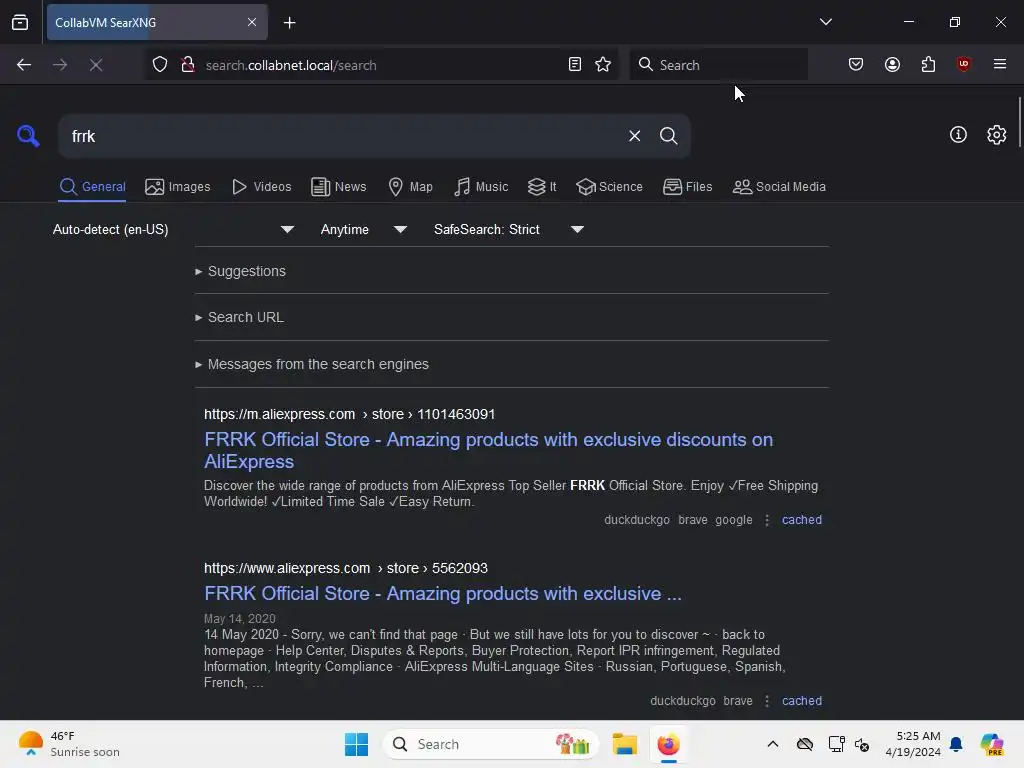
Task: Switch to Files category
Action: 687,187
